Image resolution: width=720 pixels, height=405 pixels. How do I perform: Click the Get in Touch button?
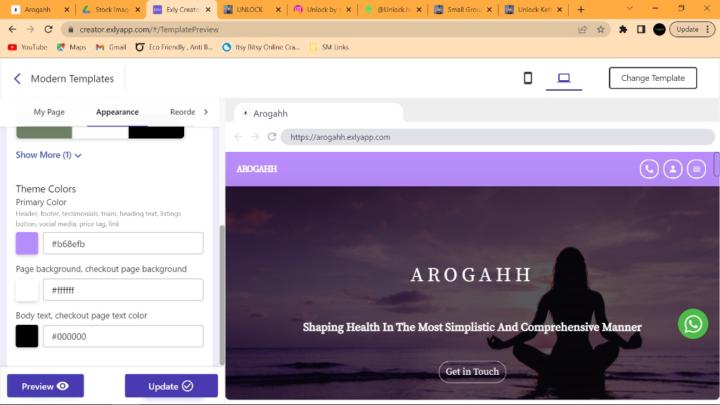[x=472, y=371]
